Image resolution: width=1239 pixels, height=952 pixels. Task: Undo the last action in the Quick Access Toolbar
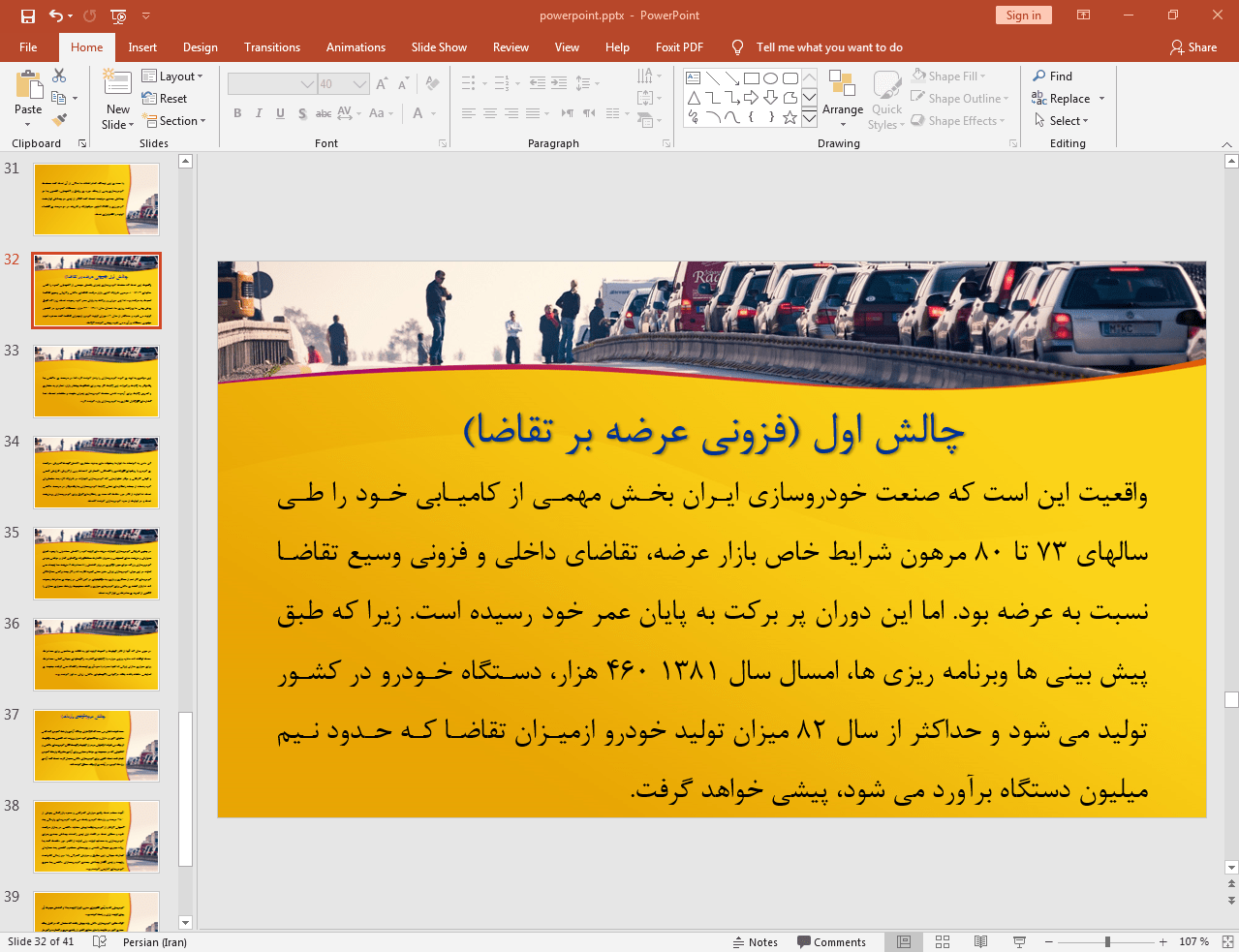tap(56, 15)
